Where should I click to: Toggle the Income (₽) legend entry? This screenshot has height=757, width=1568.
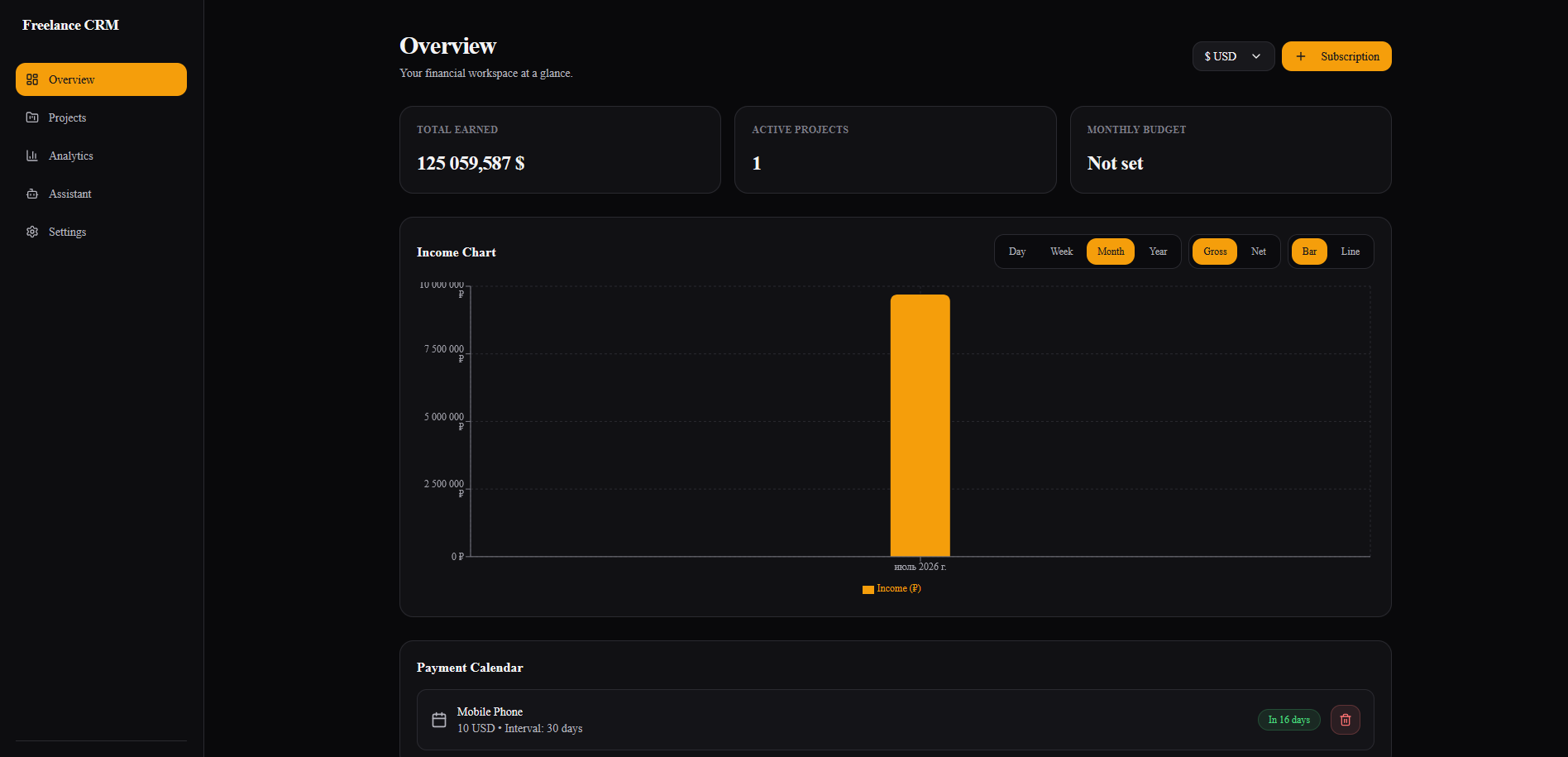(x=892, y=589)
